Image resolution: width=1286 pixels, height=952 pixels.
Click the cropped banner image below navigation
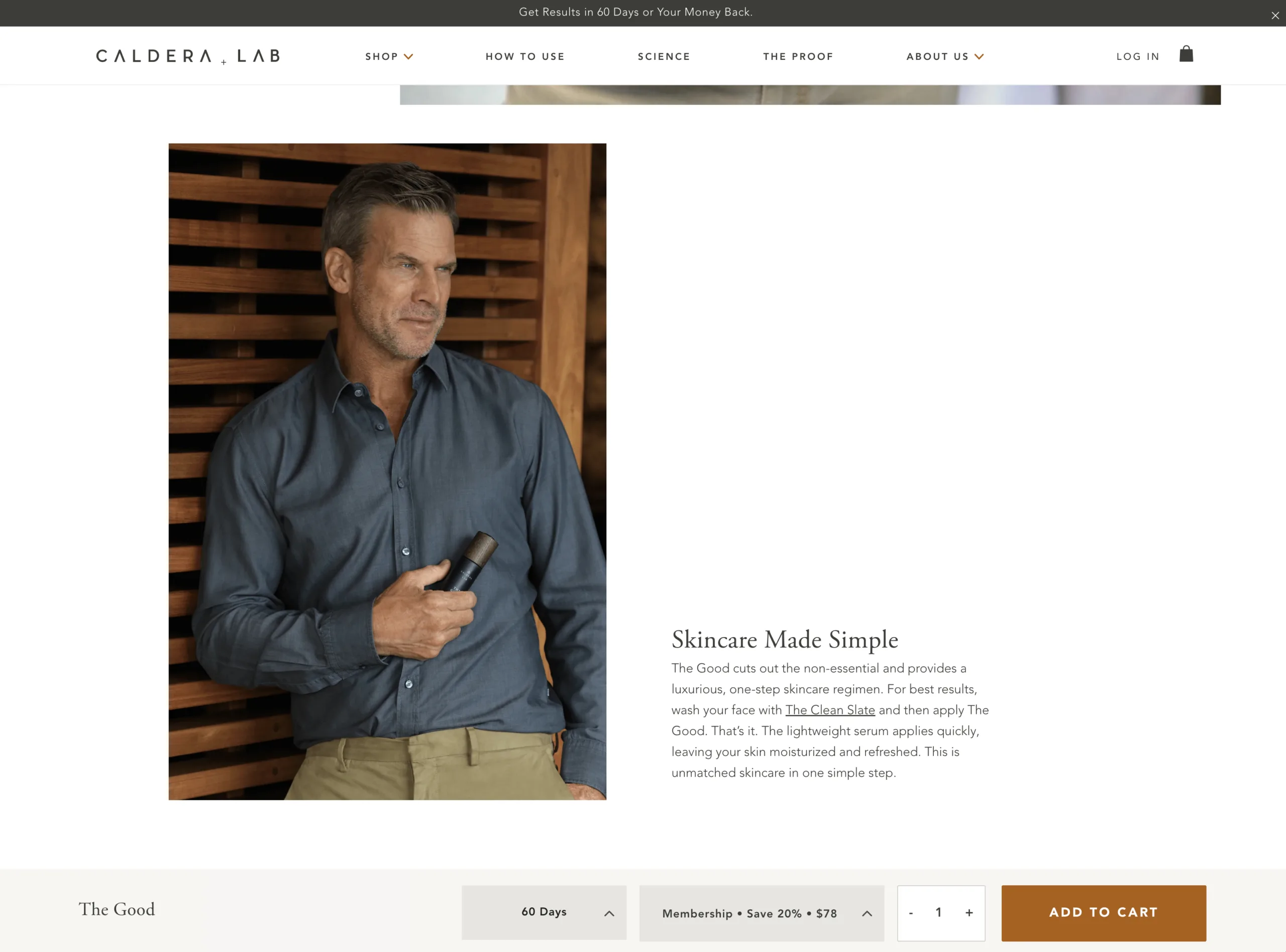click(x=810, y=94)
